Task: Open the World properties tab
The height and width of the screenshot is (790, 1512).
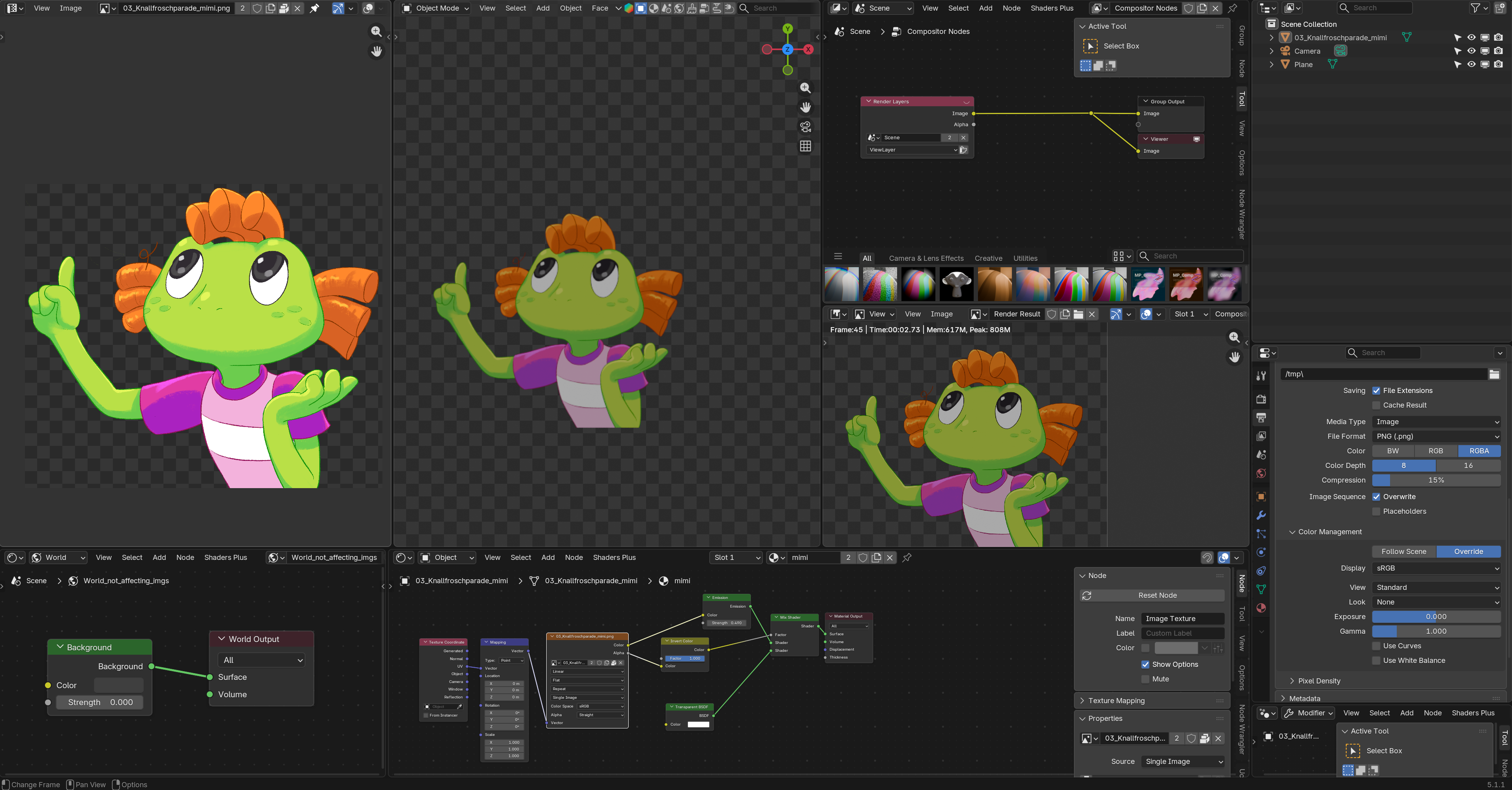Action: (1261, 474)
